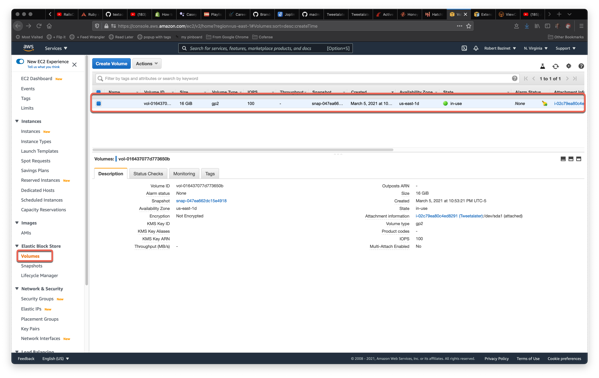Click the third detail pane layout icon

pyautogui.click(x=579, y=159)
